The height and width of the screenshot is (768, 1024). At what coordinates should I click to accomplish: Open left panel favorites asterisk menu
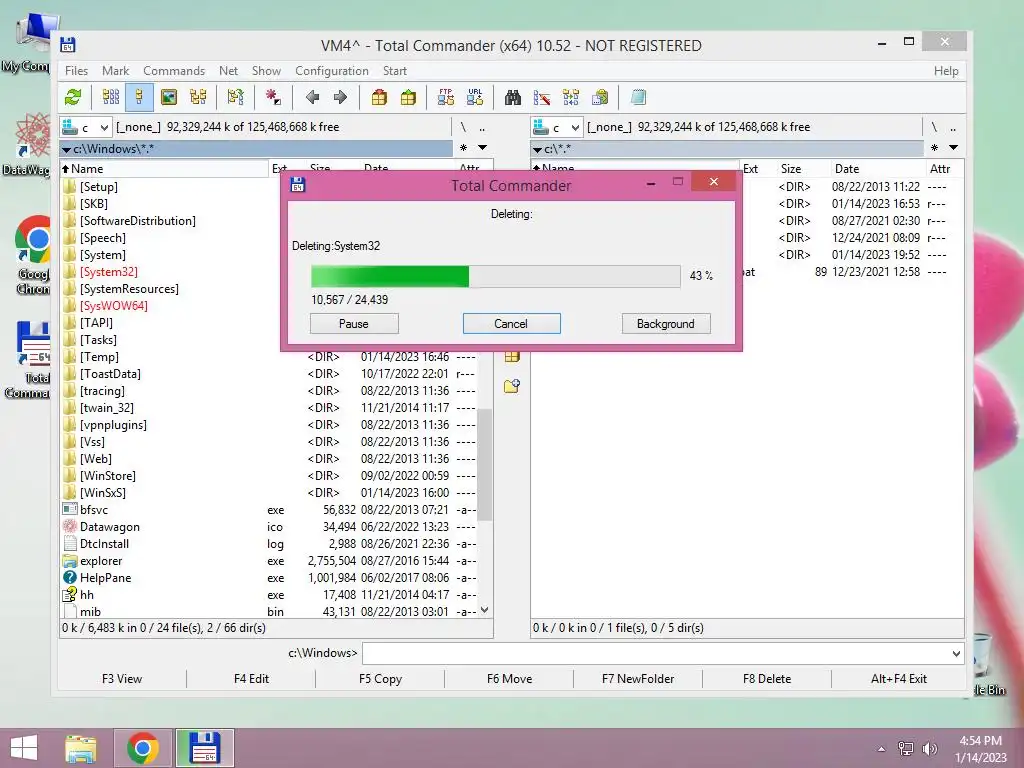(x=464, y=148)
